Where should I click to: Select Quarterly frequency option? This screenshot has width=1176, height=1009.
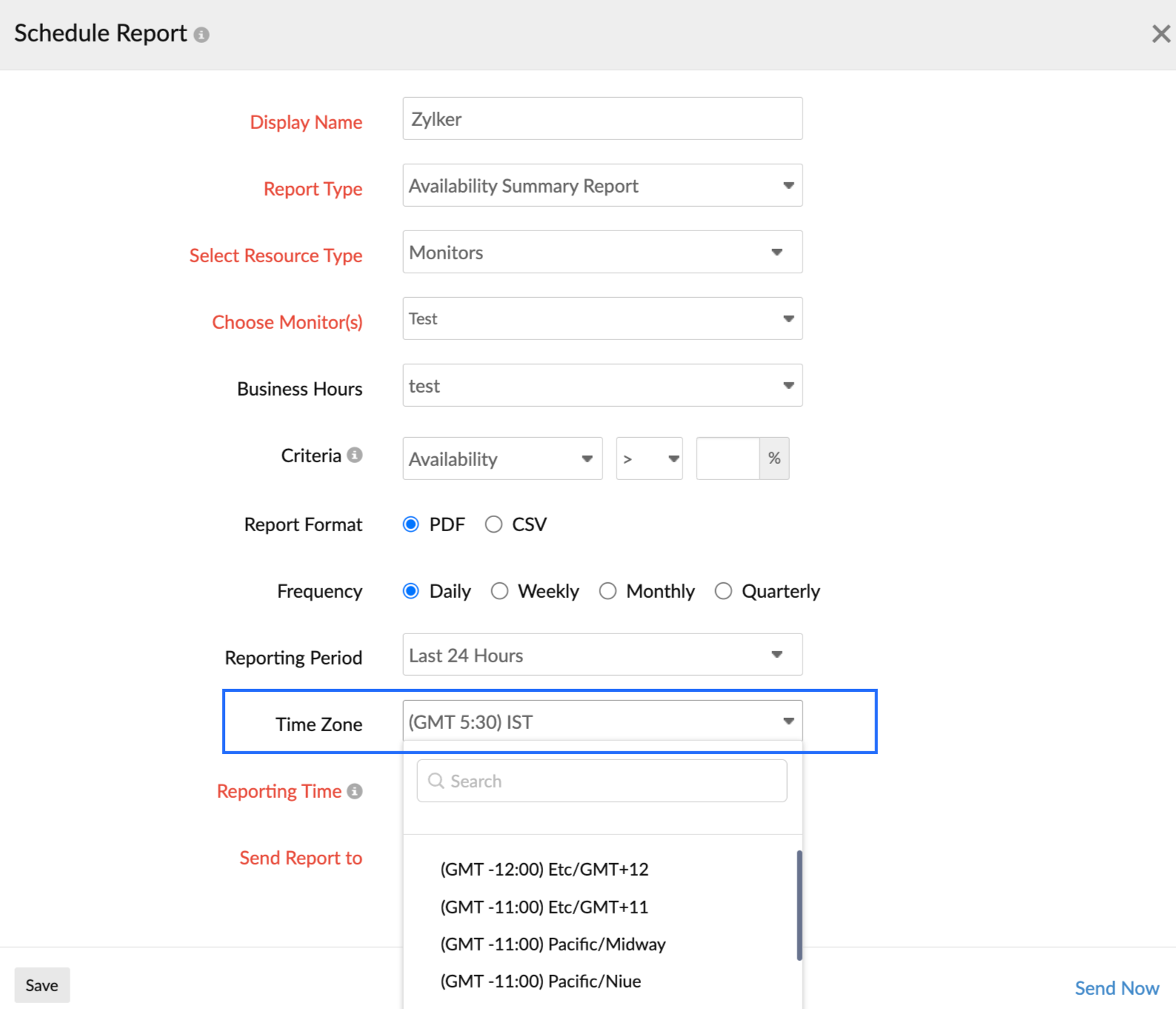click(x=723, y=591)
